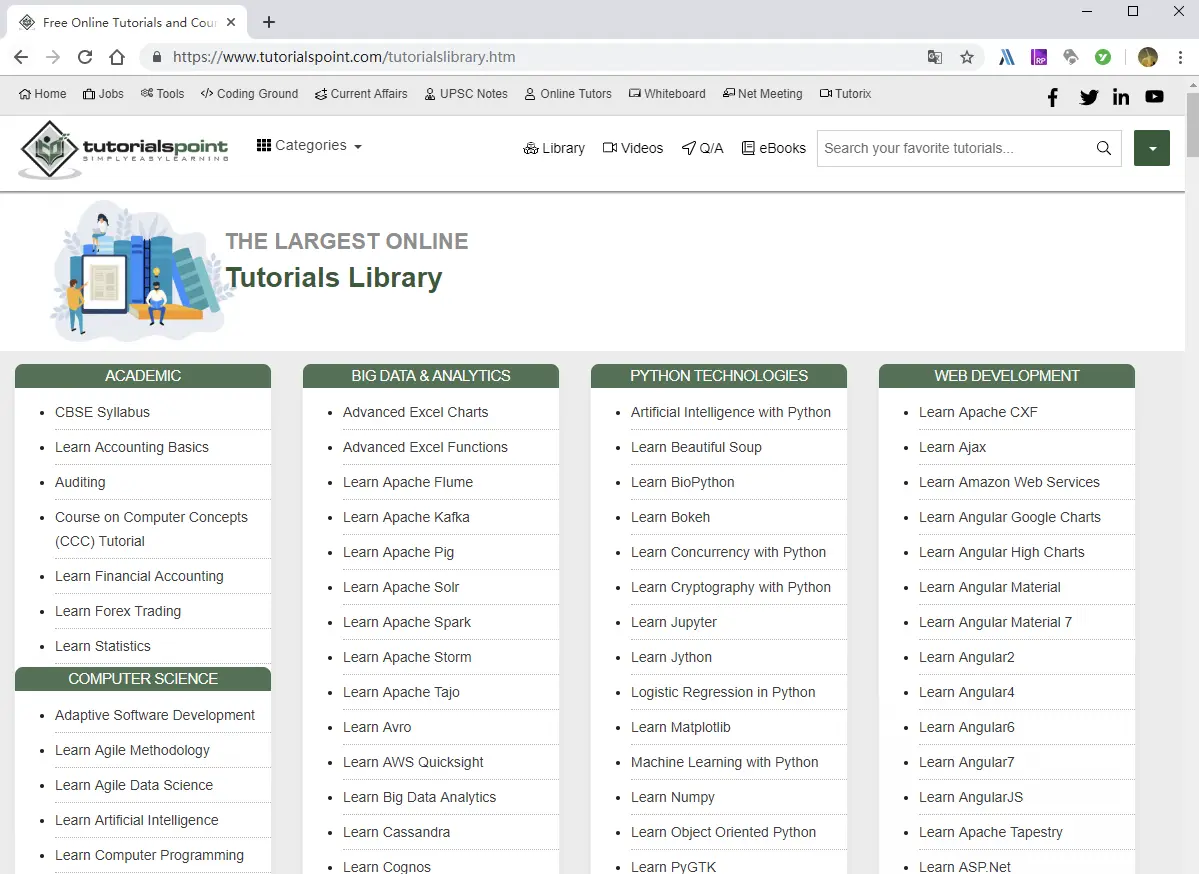The width and height of the screenshot is (1199, 874).
Task: Open Learn Apache Spark
Action: (x=407, y=622)
